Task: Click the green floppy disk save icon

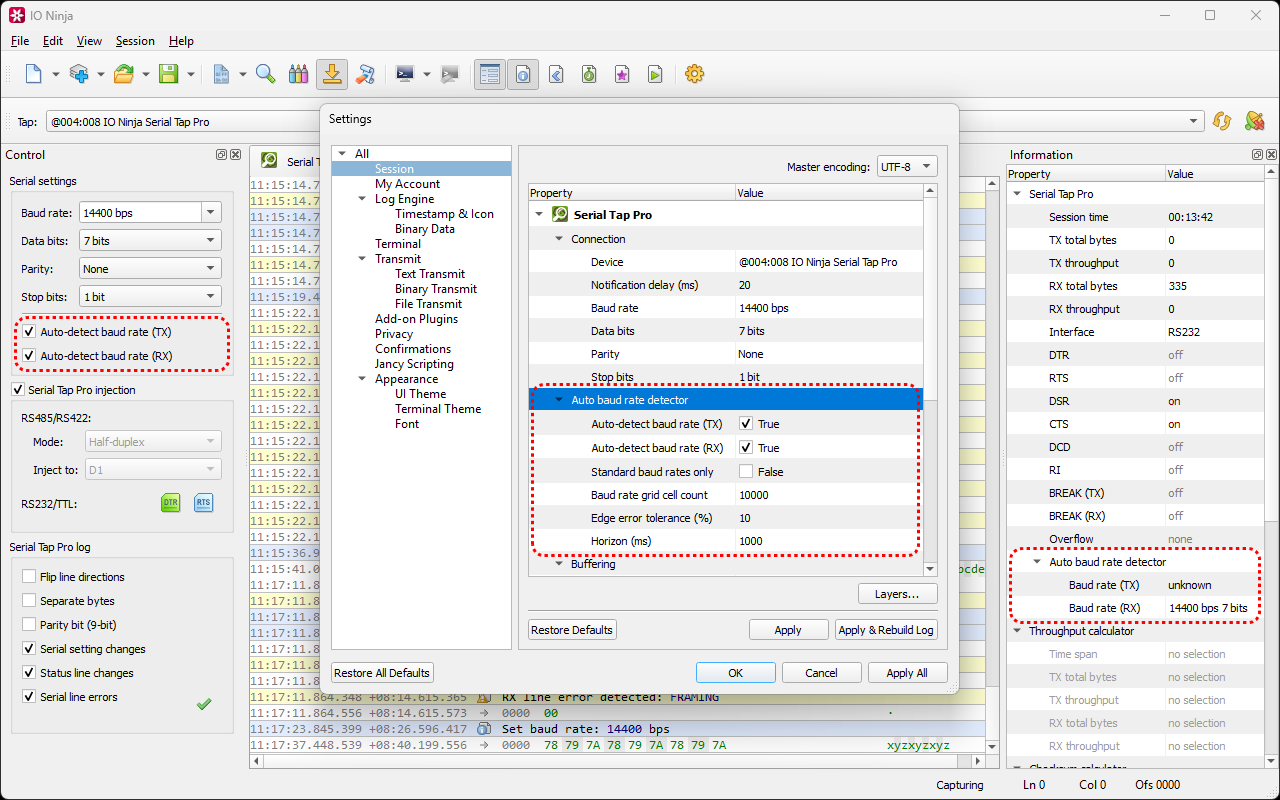Action: coord(168,74)
